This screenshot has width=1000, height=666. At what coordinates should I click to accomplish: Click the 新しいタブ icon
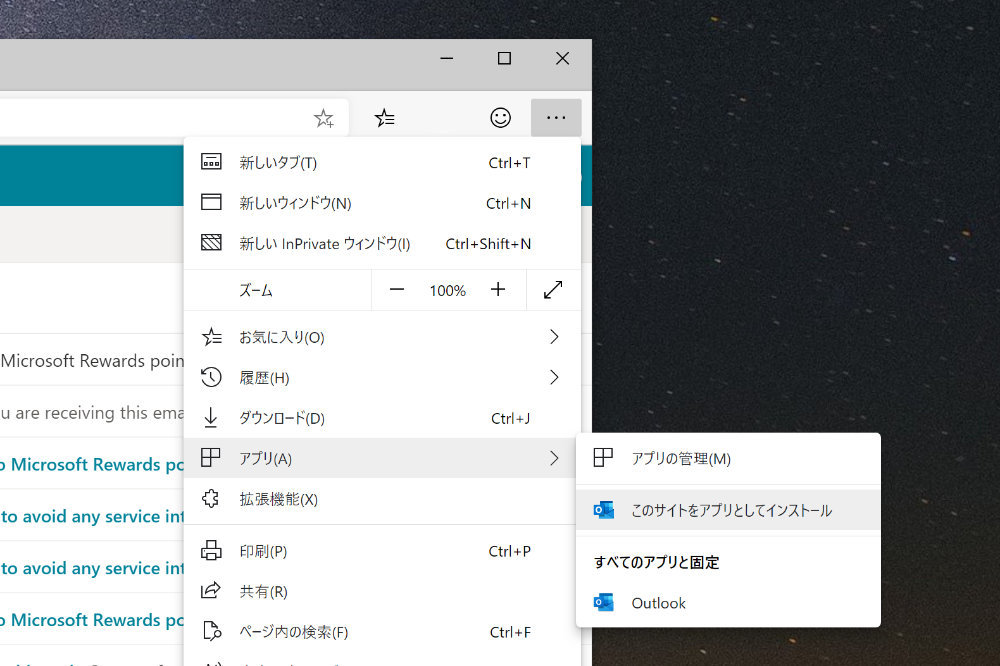click(x=211, y=162)
